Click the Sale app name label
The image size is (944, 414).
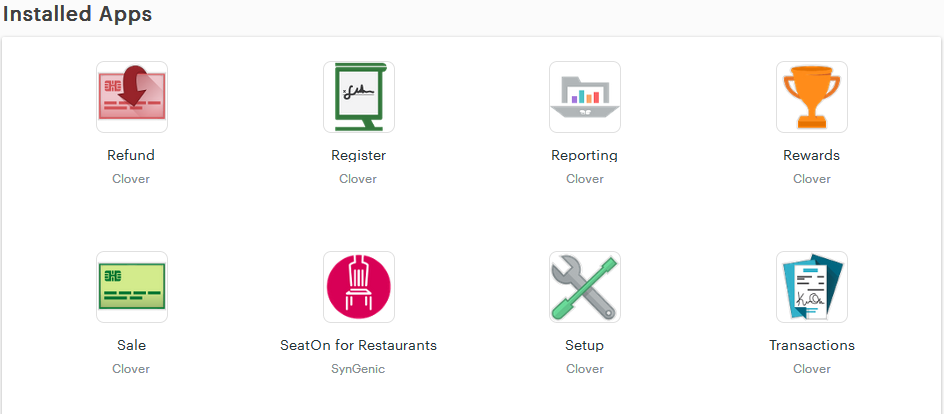(x=131, y=345)
